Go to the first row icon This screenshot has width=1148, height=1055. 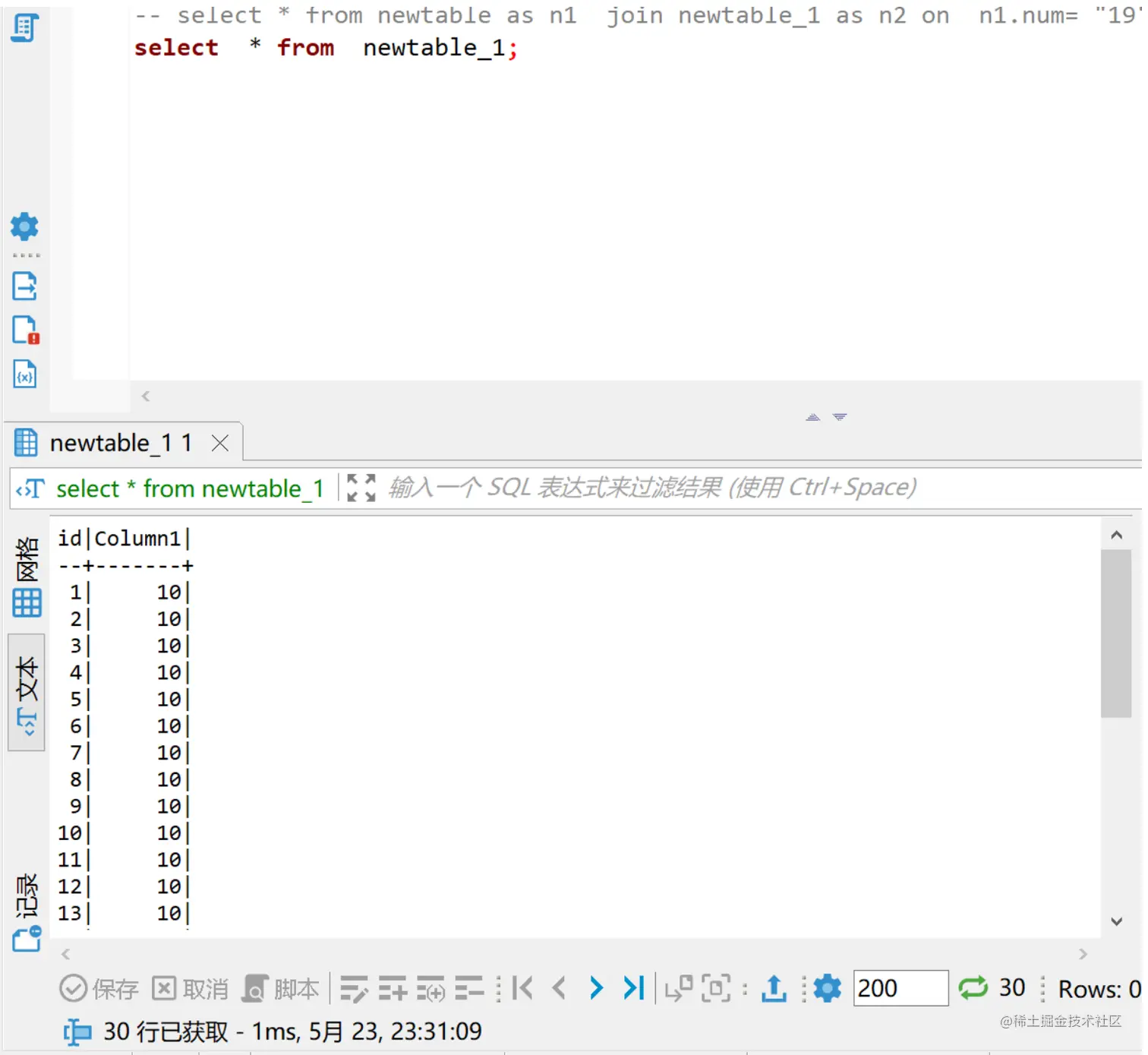click(x=522, y=988)
